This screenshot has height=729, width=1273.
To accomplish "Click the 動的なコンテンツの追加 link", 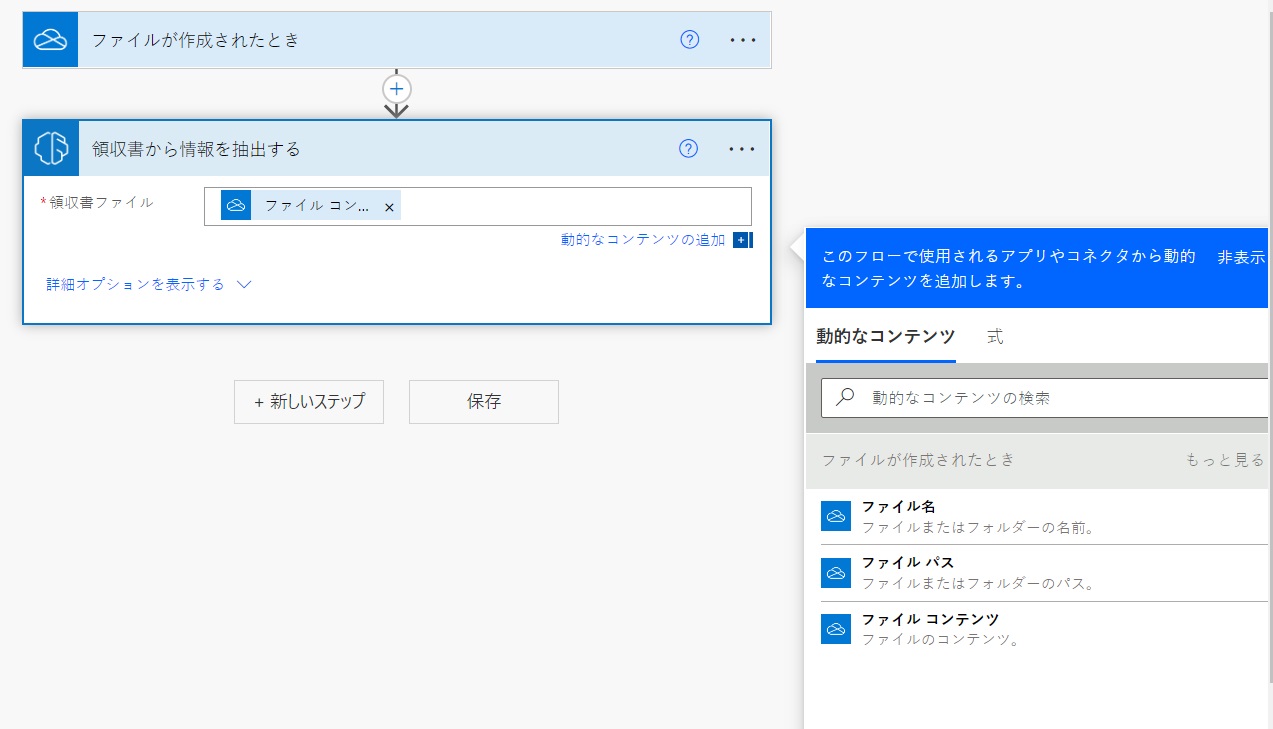I will coord(642,240).
